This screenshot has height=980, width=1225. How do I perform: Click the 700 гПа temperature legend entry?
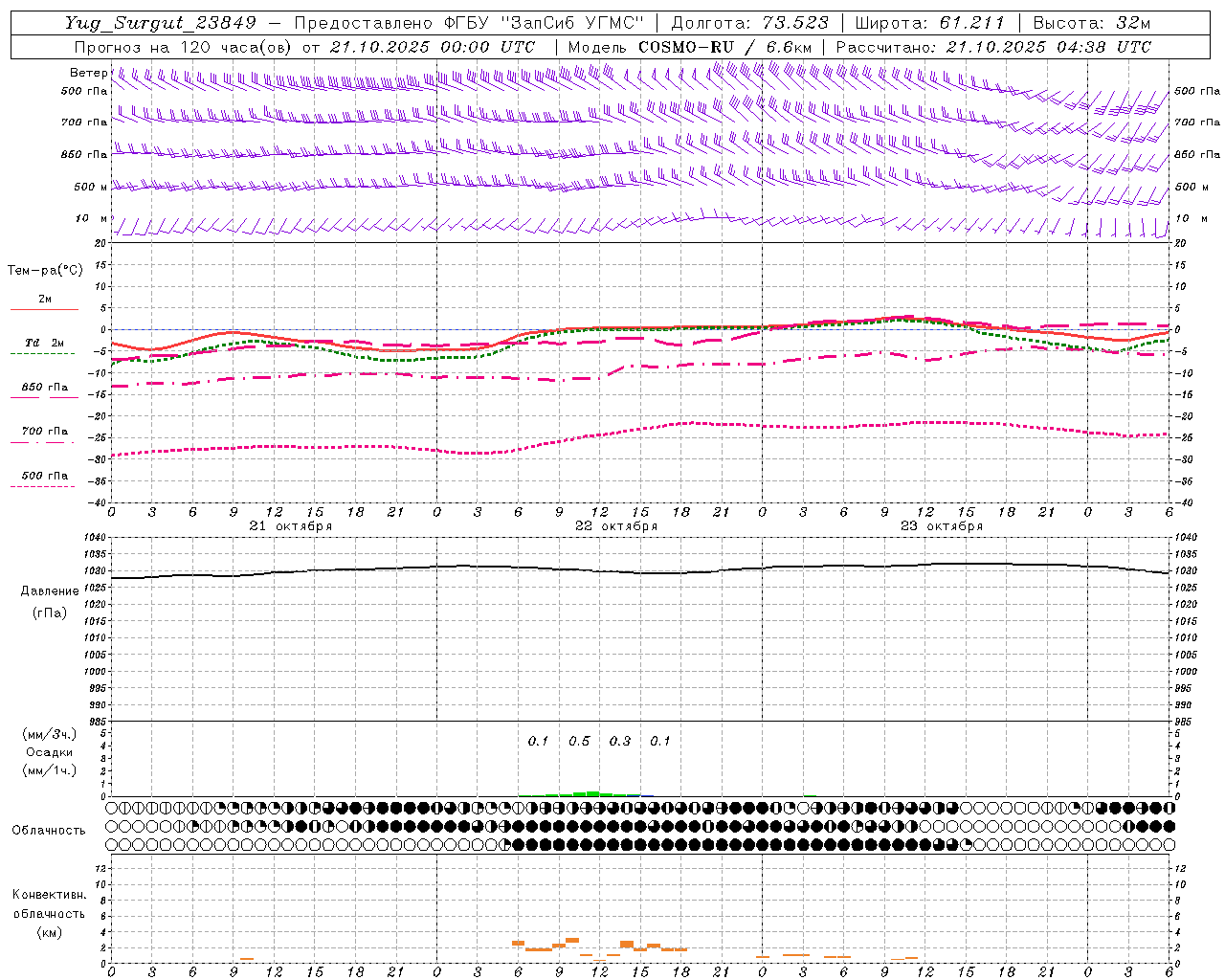[x=45, y=432]
